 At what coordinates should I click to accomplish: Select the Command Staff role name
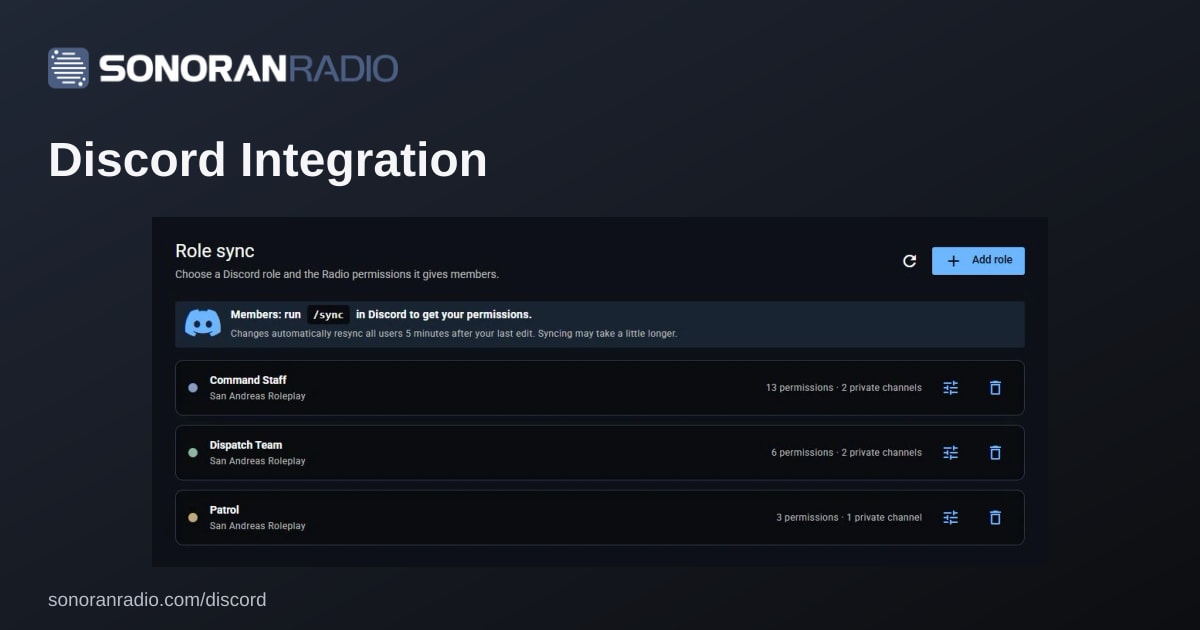248,380
